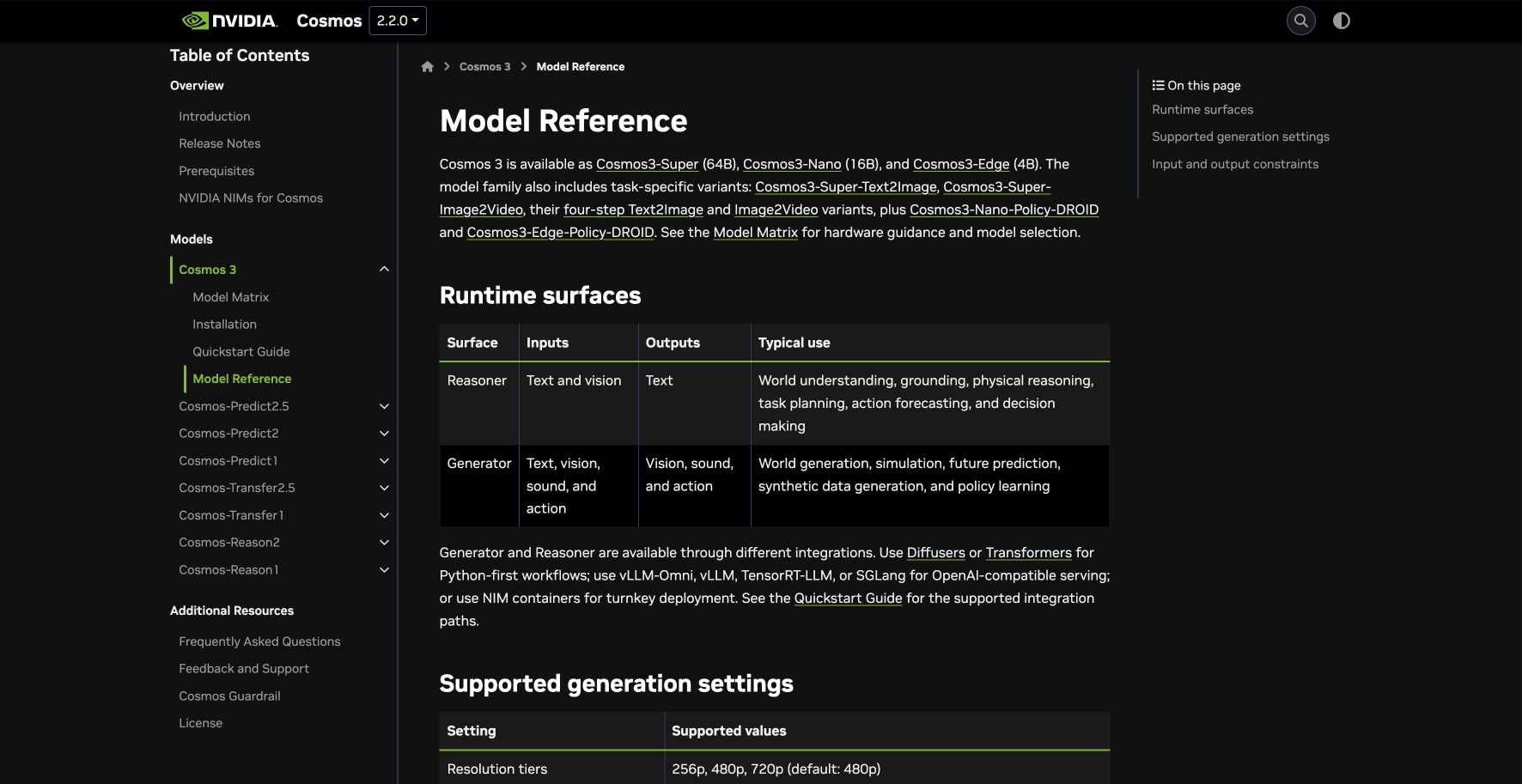Open Frequently Asked Questions

click(x=259, y=641)
